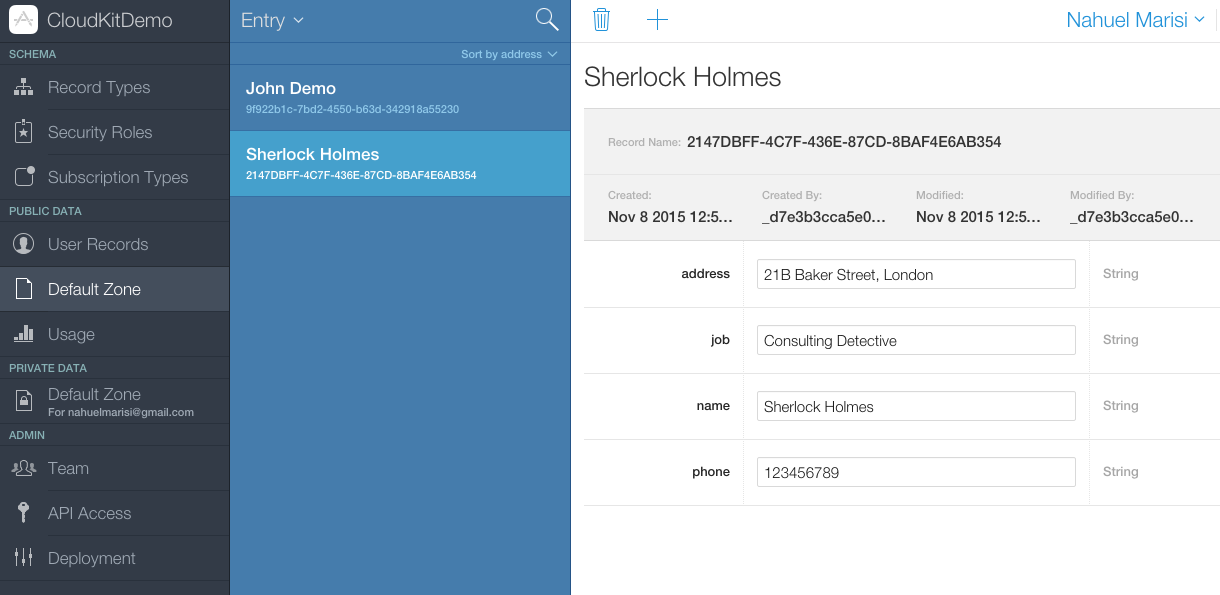Open the Entry record type dropdown

(x=272, y=20)
